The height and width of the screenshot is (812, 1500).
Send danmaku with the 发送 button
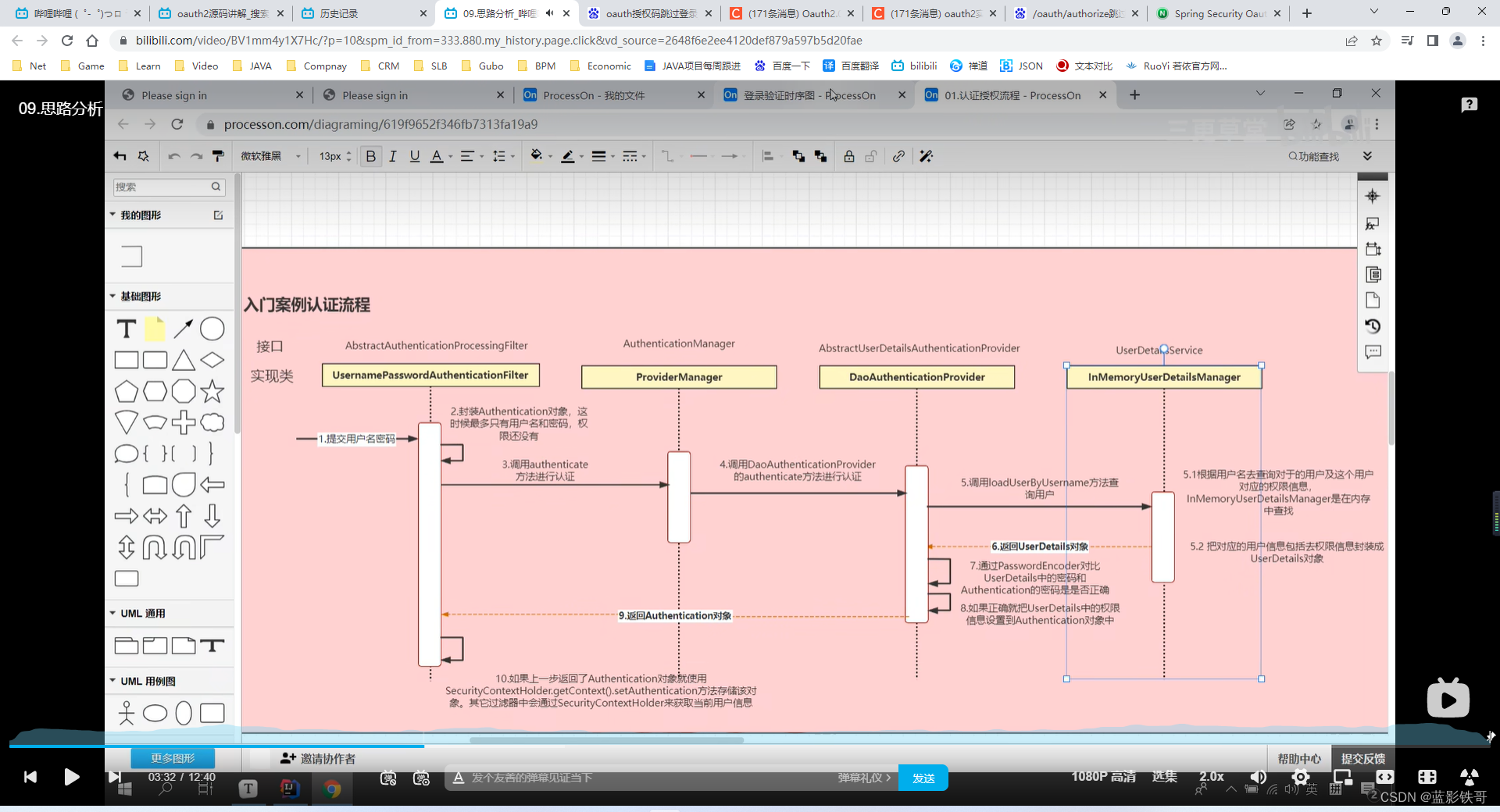tap(923, 778)
